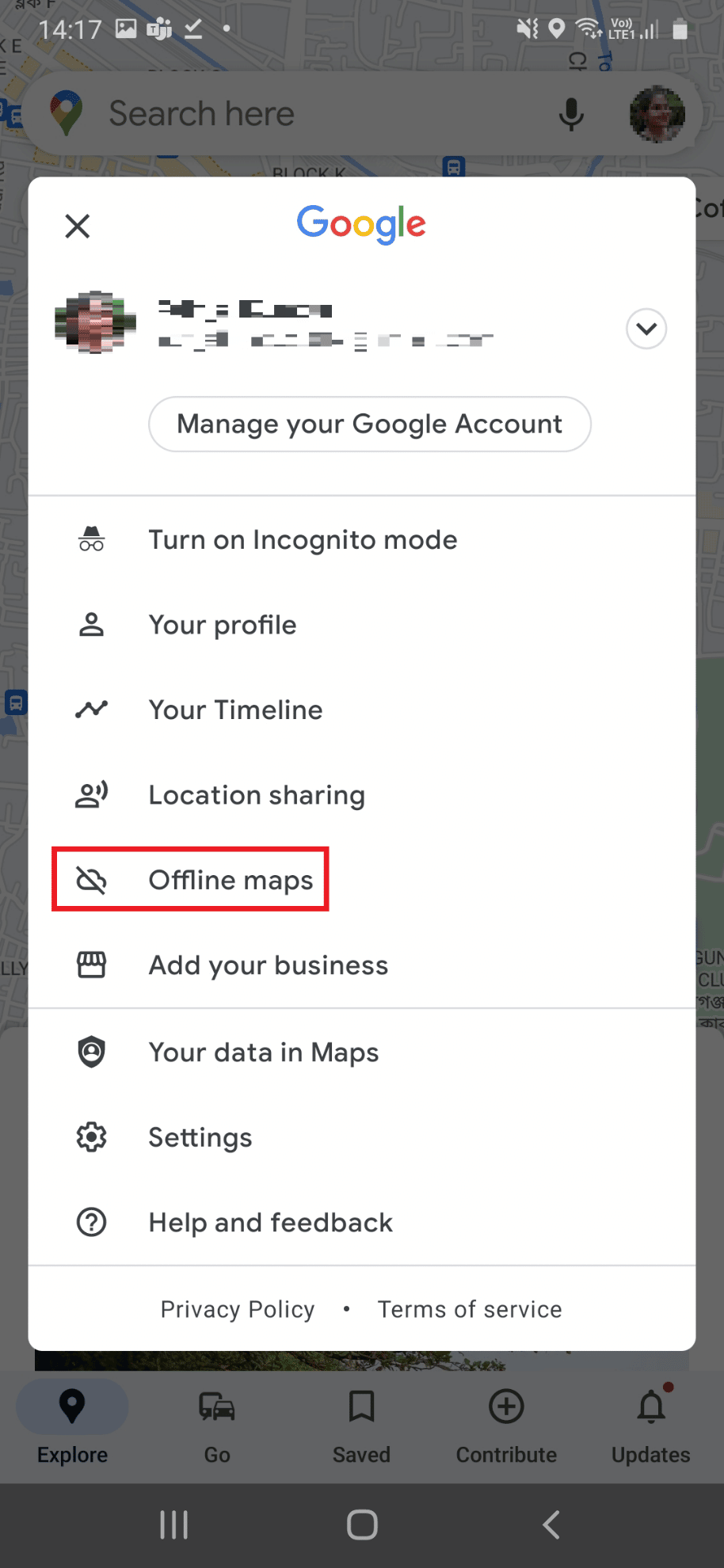Switch to the Updates tab

pos(651,1425)
